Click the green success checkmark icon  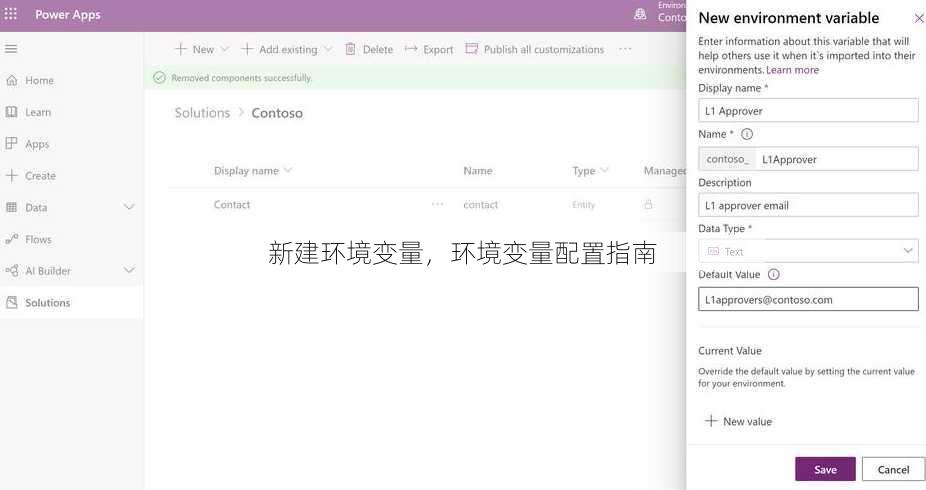click(159, 77)
